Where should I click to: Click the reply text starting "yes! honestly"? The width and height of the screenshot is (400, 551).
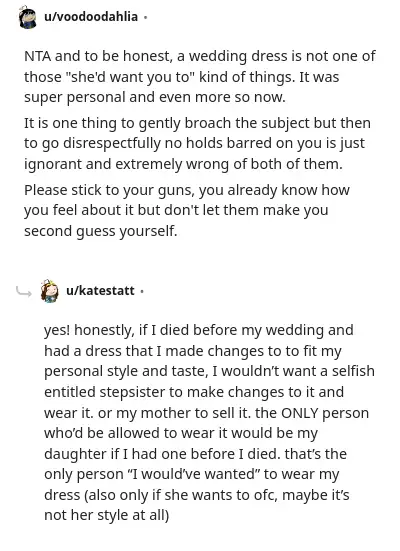click(209, 422)
